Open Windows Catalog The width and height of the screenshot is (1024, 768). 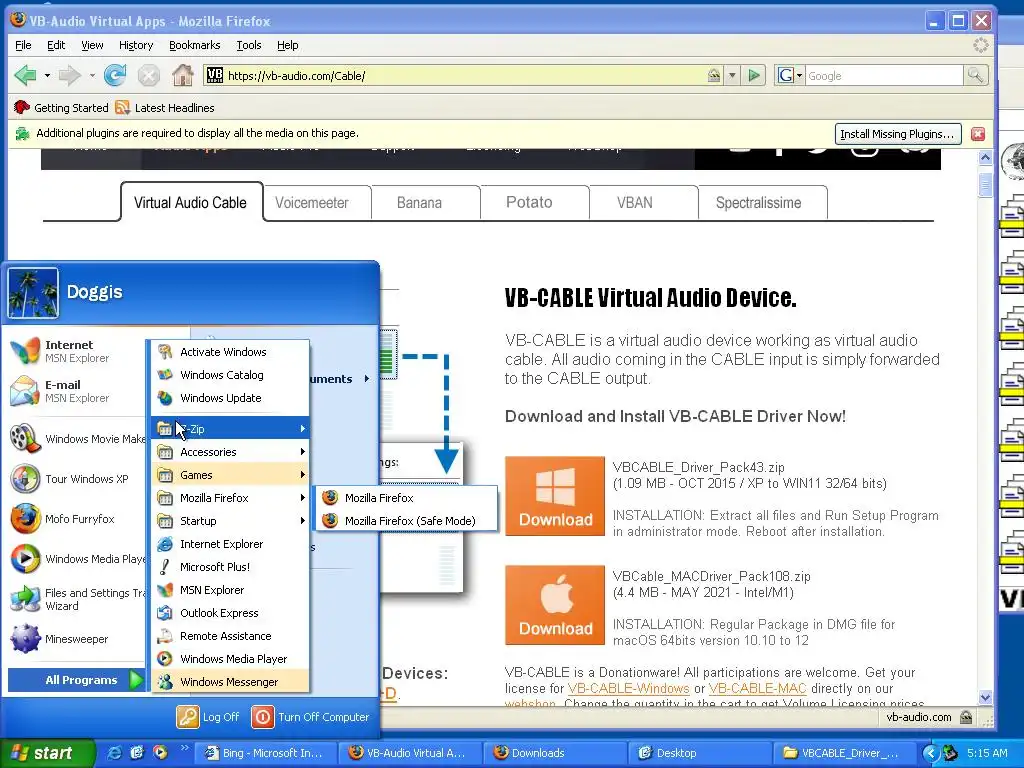230,375
